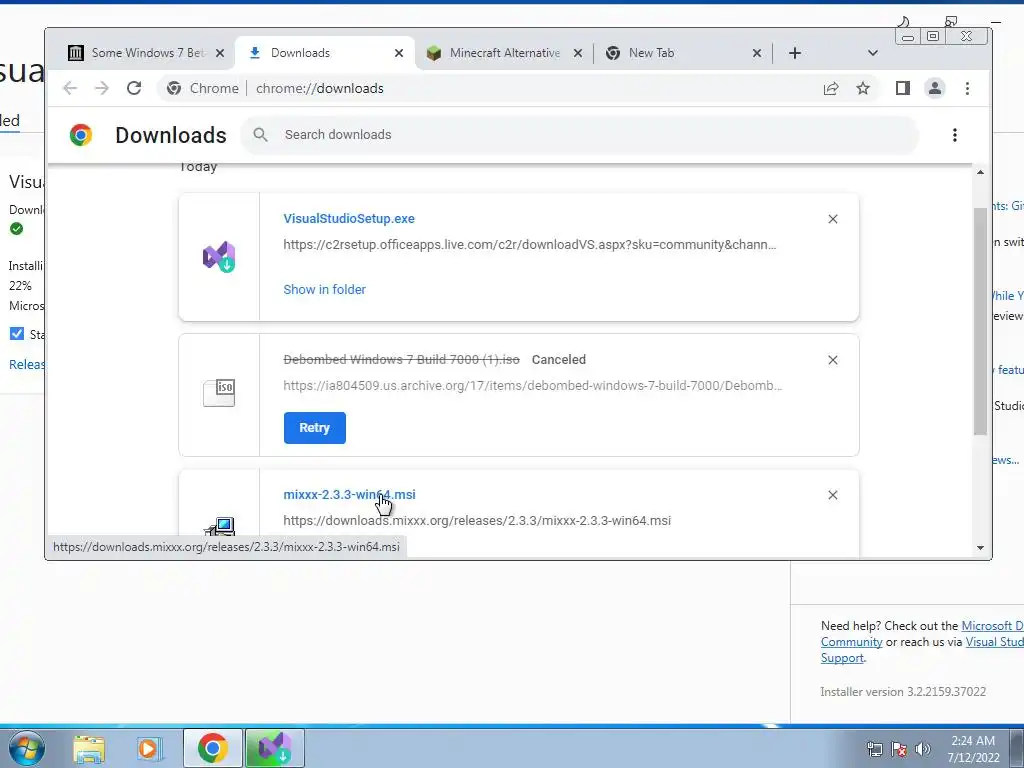Switch to the New Tab tab
Image resolution: width=1024 pixels, height=768 pixels.
(x=652, y=53)
